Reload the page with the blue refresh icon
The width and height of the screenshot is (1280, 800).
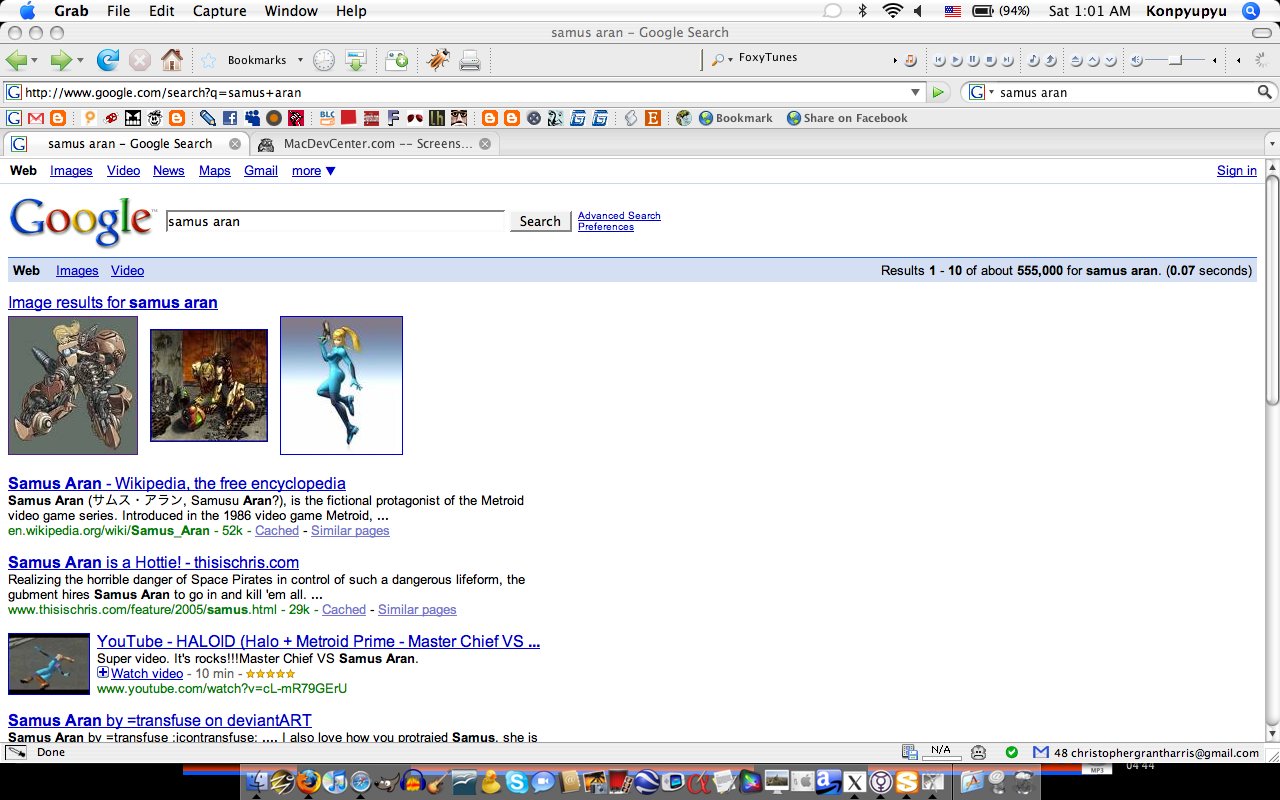[x=108, y=60]
